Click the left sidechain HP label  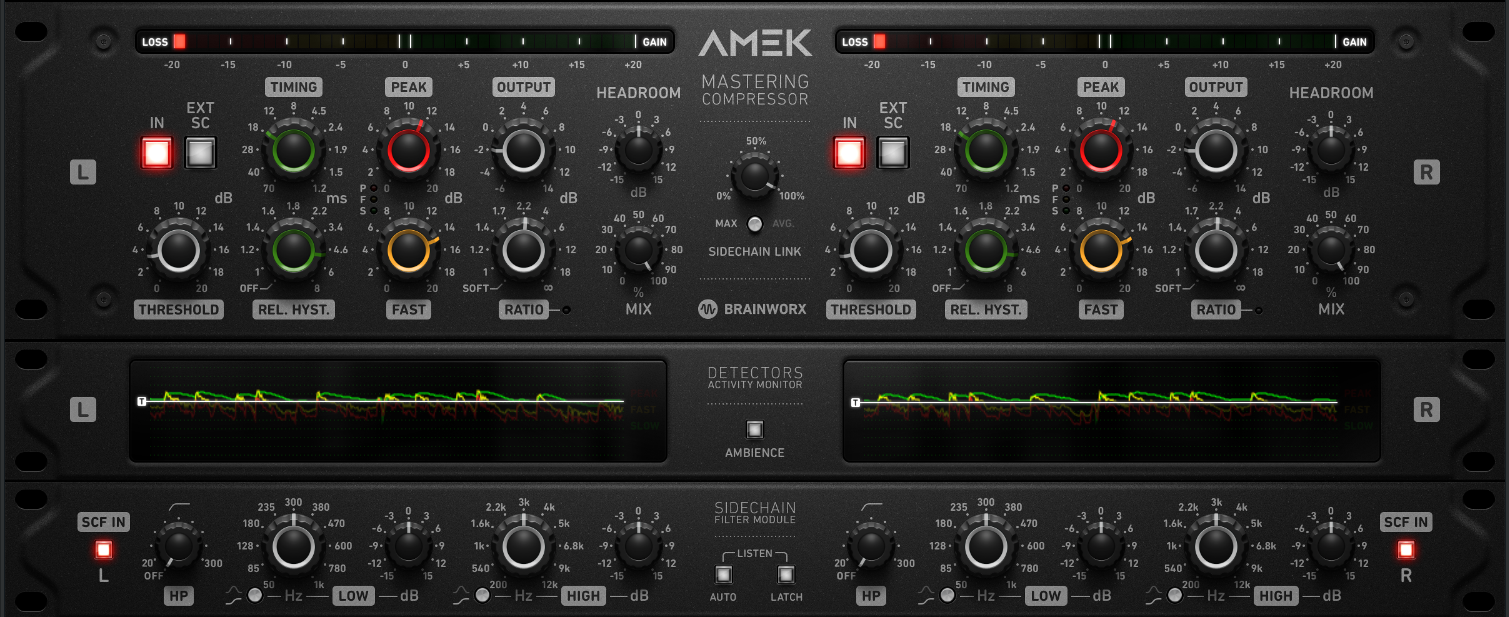click(178, 596)
